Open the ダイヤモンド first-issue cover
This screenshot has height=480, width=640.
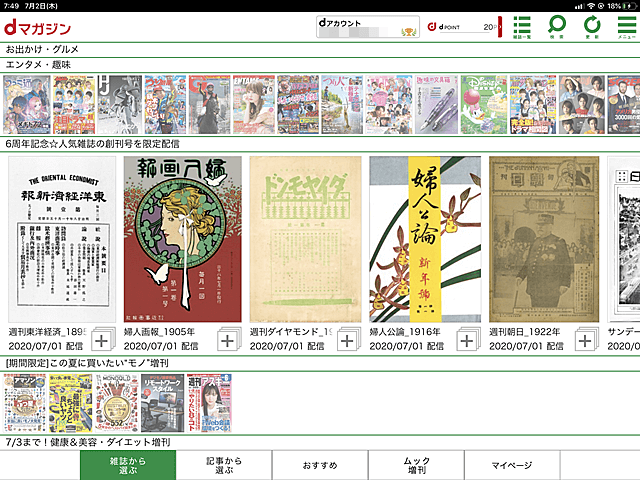pyautogui.click(x=305, y=240)
